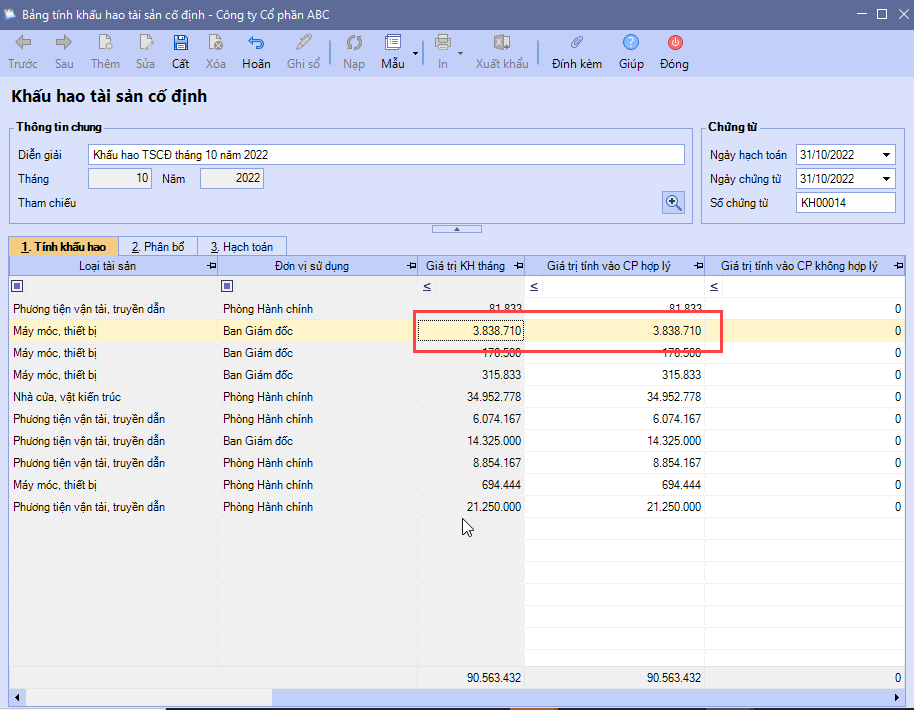Open the Mẫu template icon
The height and width of the screenshot is (710, 914).
393,43
